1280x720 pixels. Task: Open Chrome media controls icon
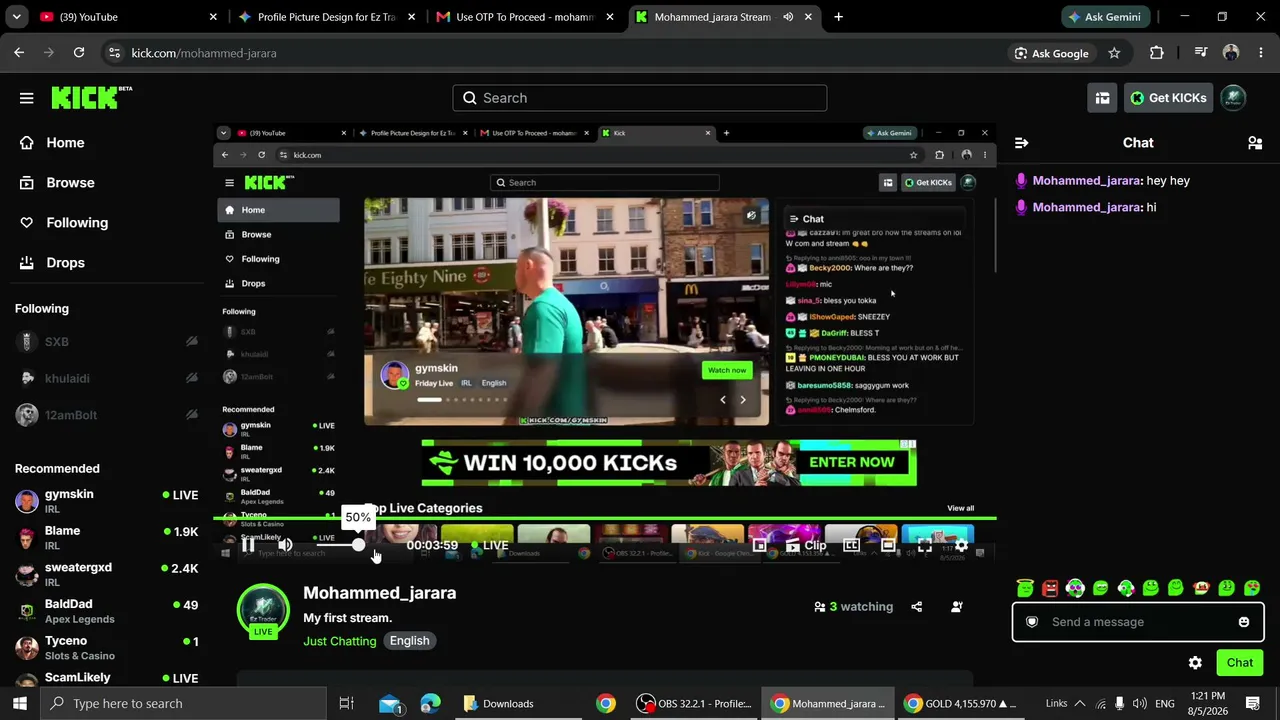click(1201, 53)
